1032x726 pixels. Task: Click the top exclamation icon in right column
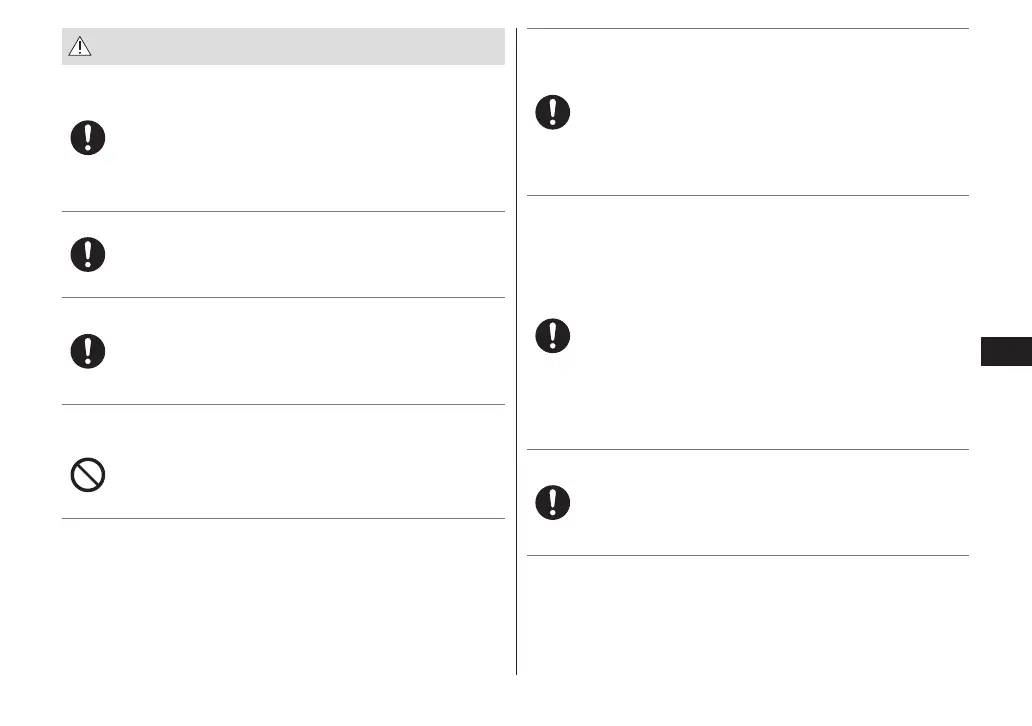pos(552,111)
